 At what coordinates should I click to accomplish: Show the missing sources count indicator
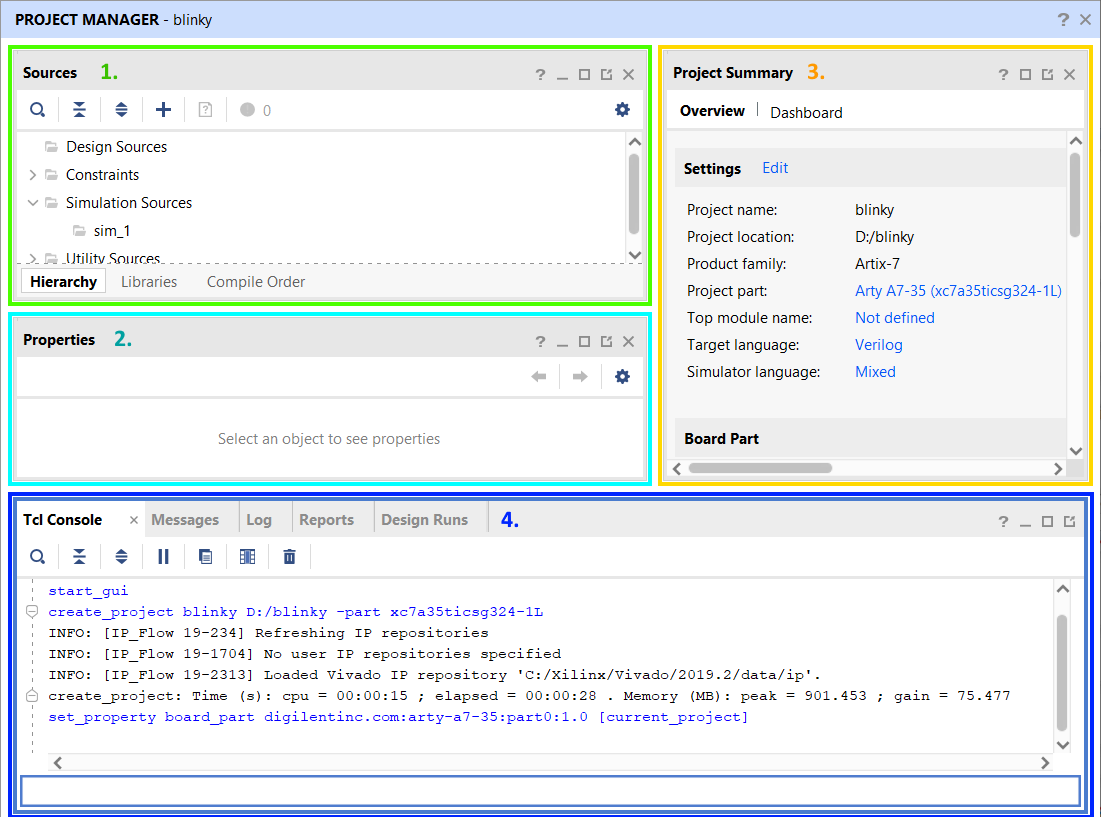[x=256, y=110]
